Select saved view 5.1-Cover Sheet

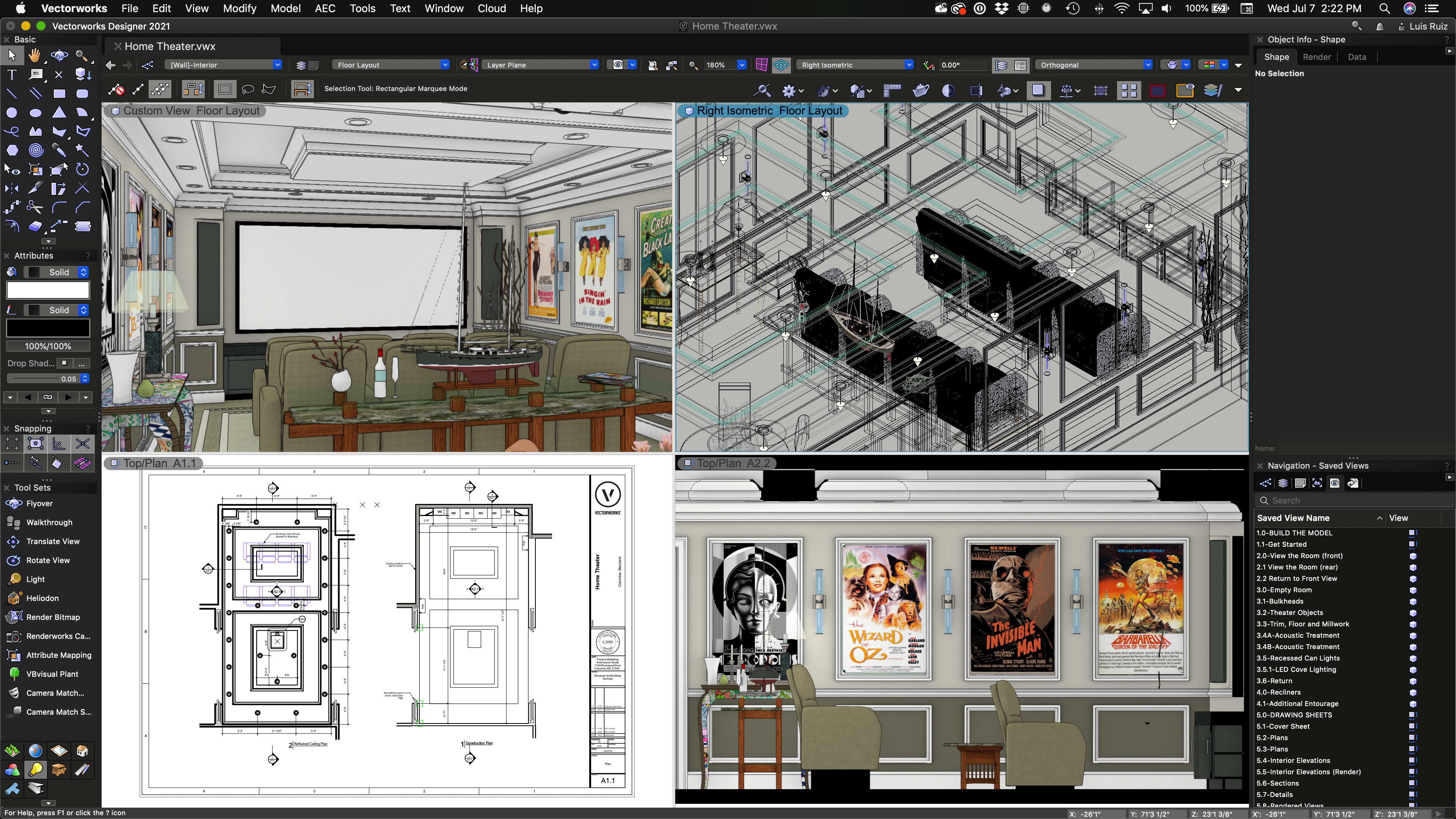pyautogui.click(x=1282, y=726)
